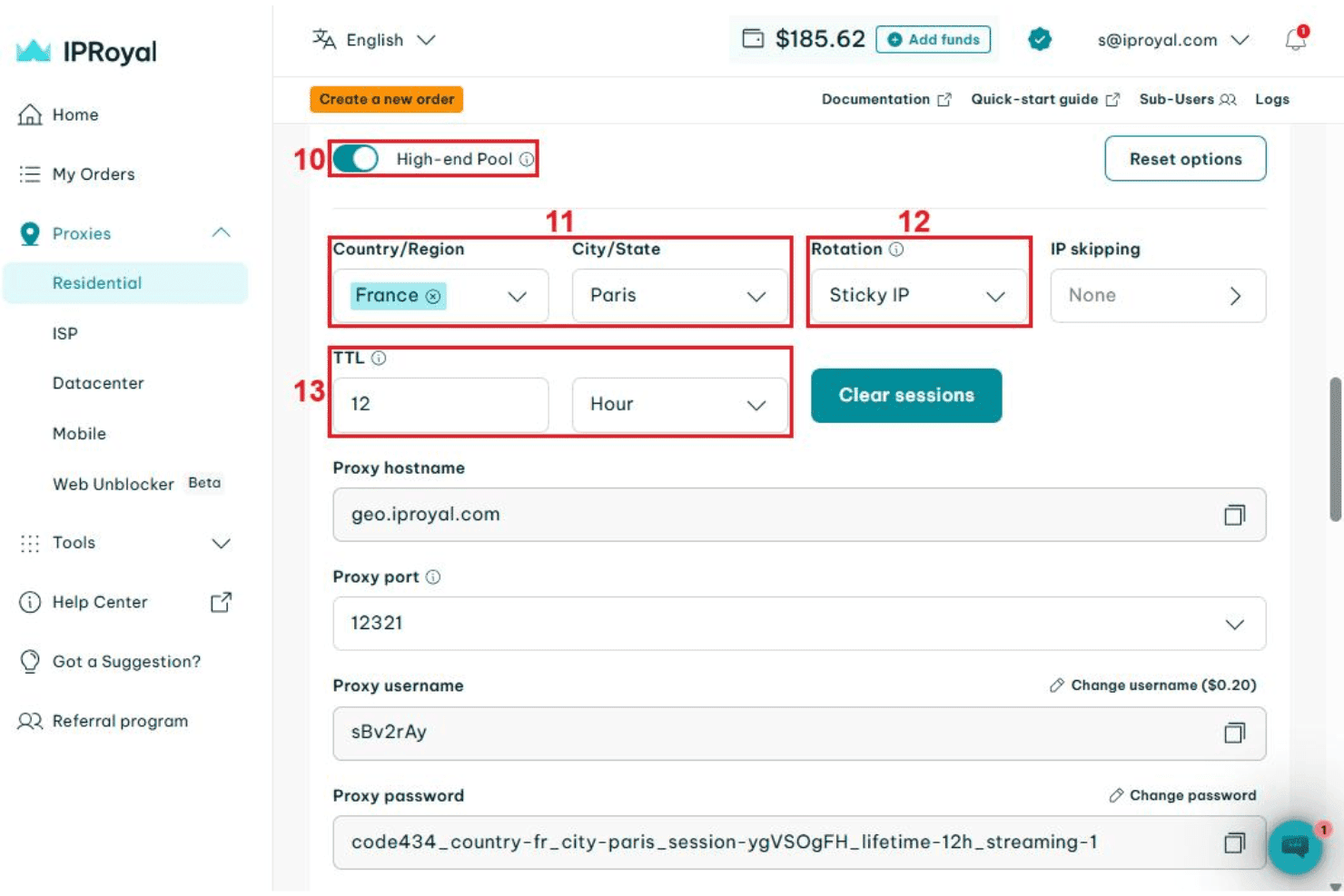
Task: Click the language translate icon
Action: click(x=323, y=39)
